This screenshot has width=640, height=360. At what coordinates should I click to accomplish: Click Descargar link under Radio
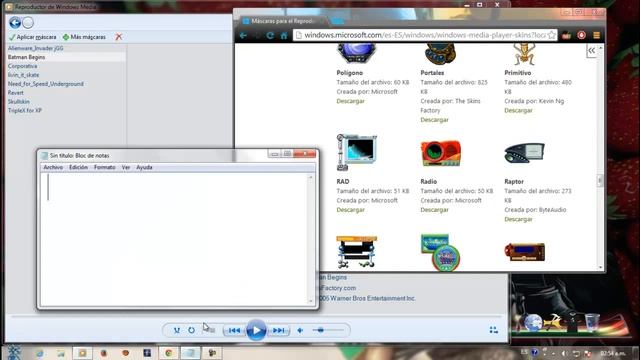click(435, 210)
